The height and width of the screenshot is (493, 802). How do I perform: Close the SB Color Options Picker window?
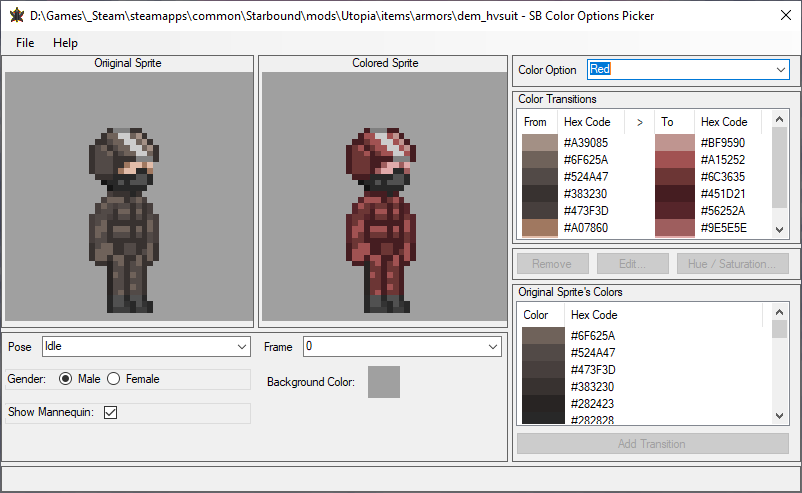tap(786, 15)
